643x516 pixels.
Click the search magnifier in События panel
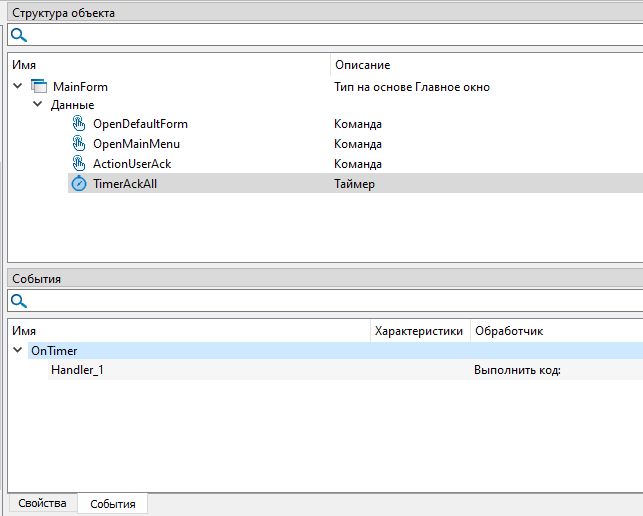point(18,301)
